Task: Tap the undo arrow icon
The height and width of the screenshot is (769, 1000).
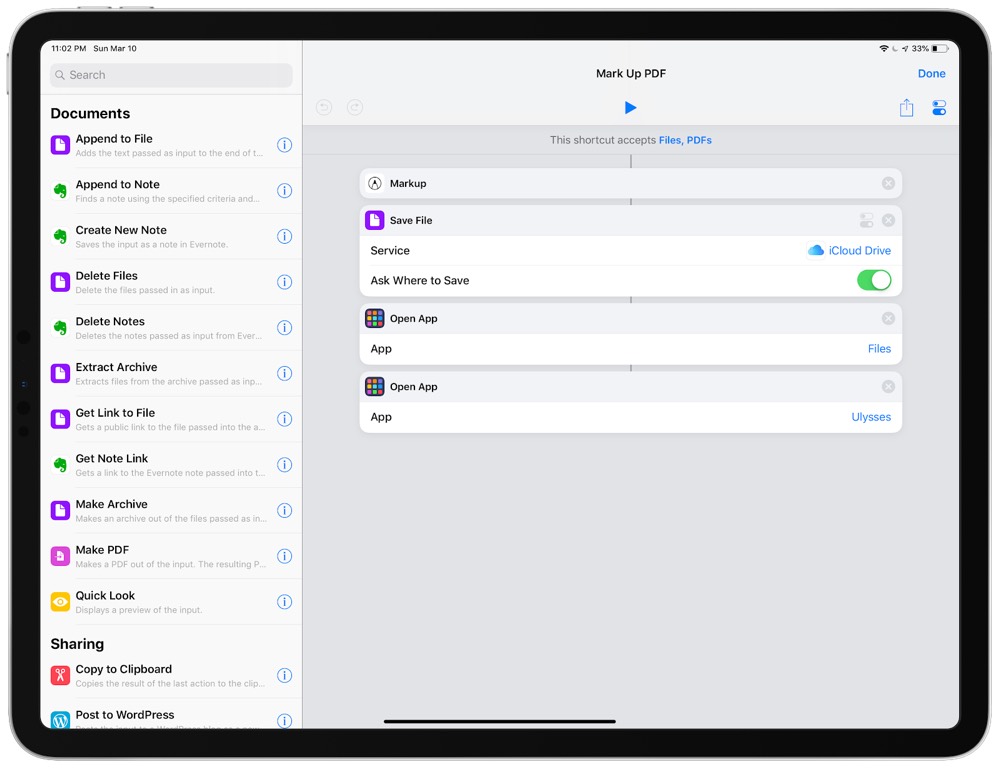Action: click(x=324, y=108)
